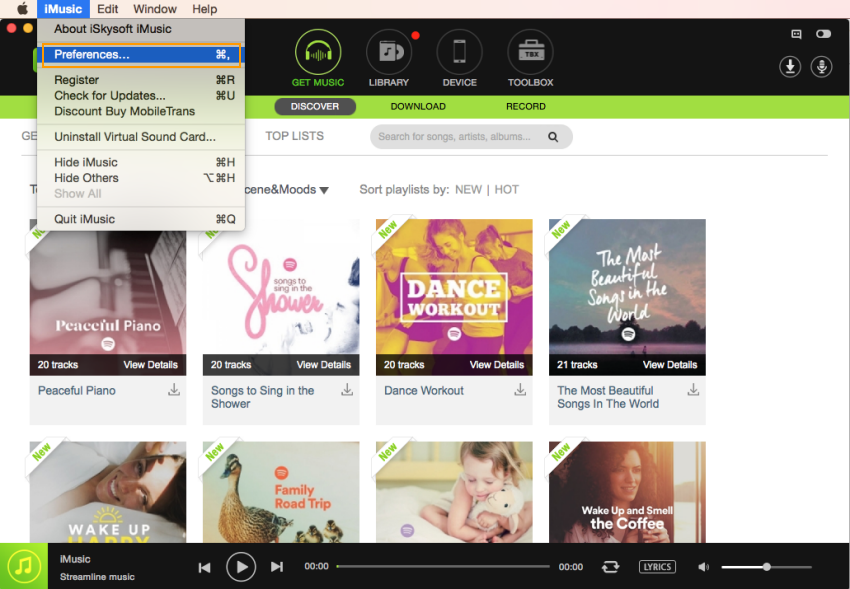850x589 pixels.
Task: Open the Window menu
Action: (x=155, y=9)
